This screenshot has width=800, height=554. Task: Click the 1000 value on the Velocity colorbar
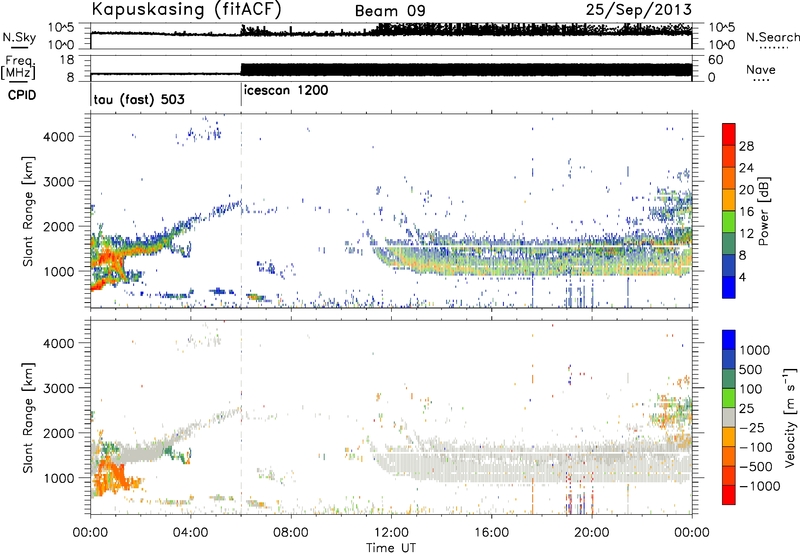pyautogui.click(x=755, y=350)
